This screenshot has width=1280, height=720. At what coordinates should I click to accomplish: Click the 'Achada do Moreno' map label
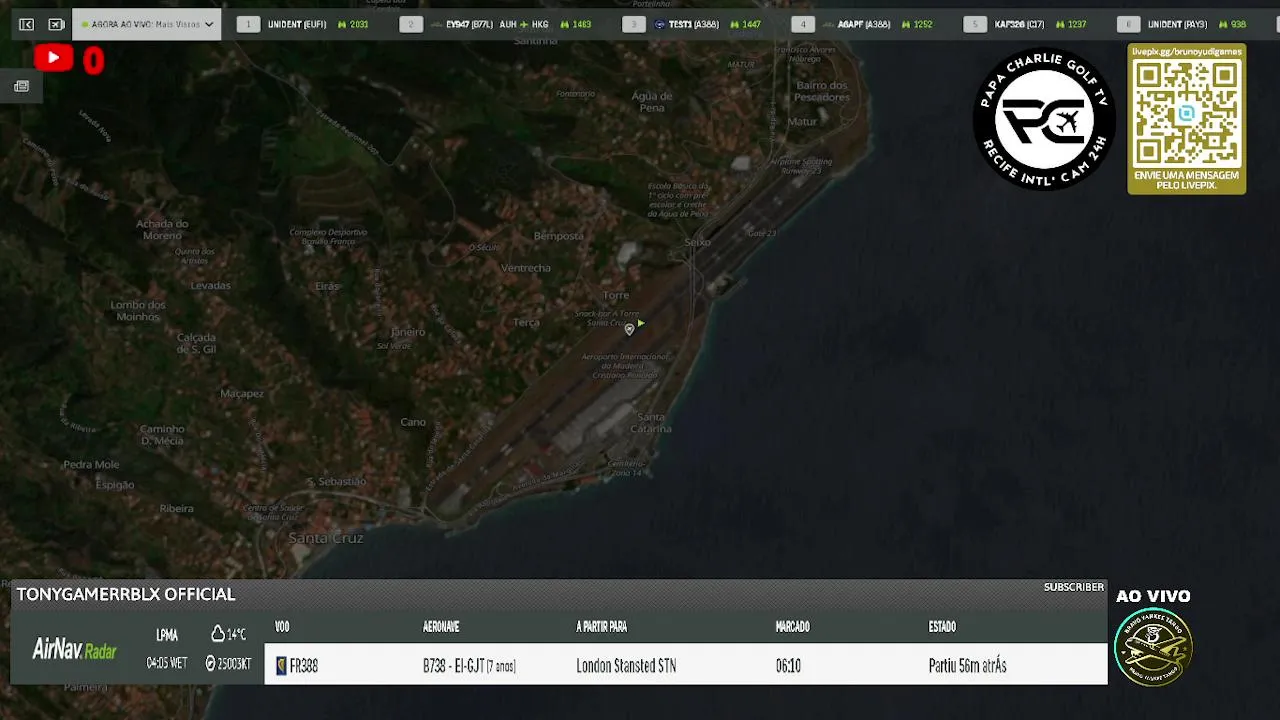coord(162,229)
